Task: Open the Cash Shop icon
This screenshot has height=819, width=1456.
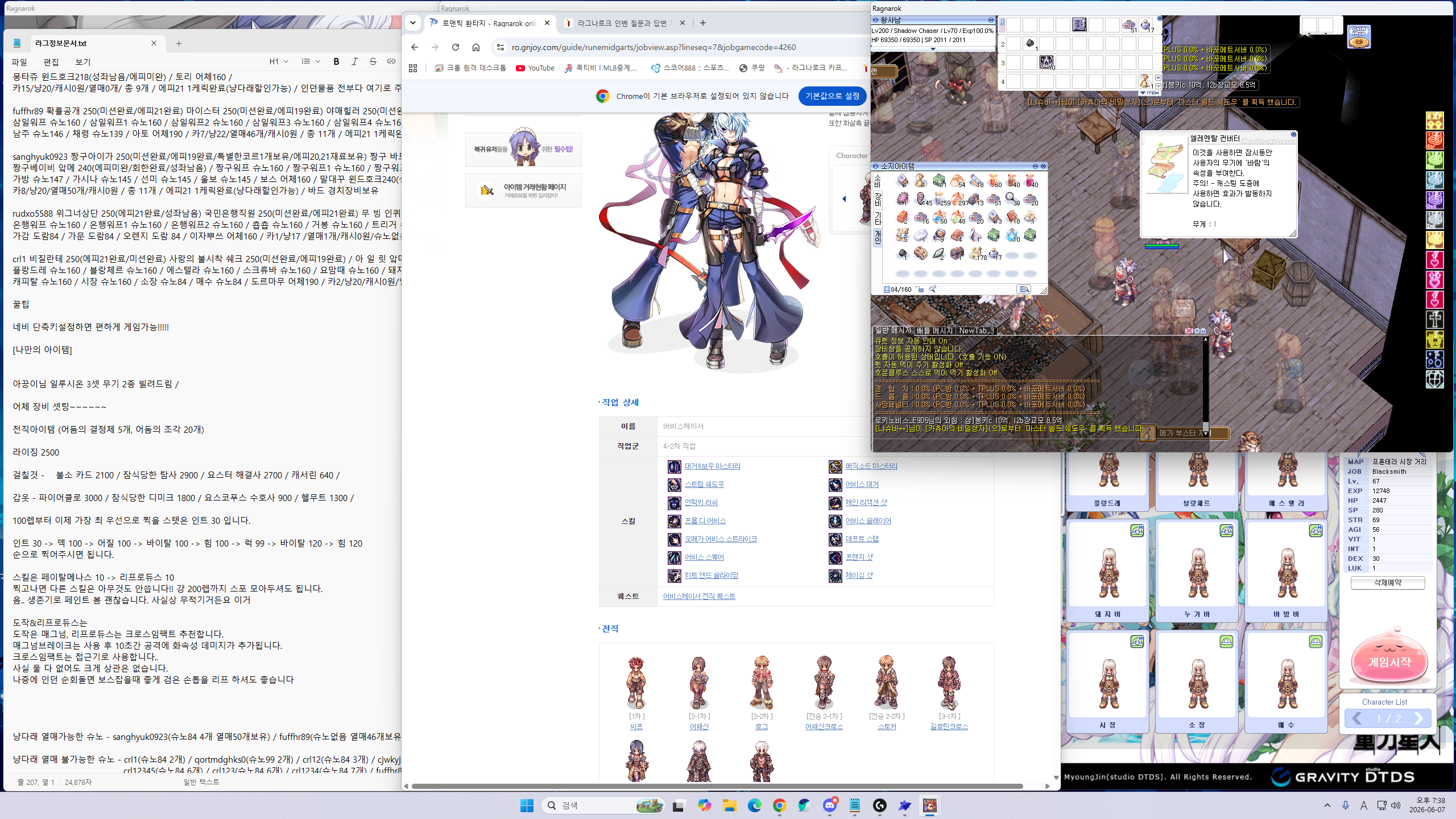Action: click(x=1359, y=36)
